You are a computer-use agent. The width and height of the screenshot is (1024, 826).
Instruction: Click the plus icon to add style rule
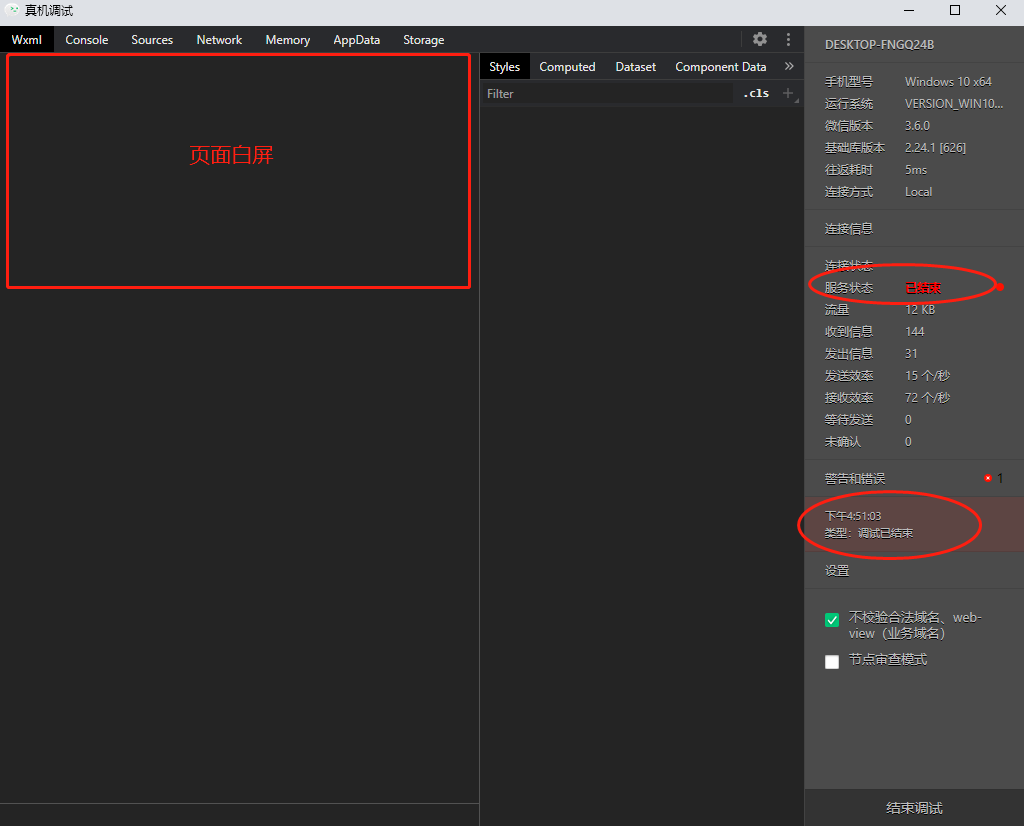pos(788,93)
